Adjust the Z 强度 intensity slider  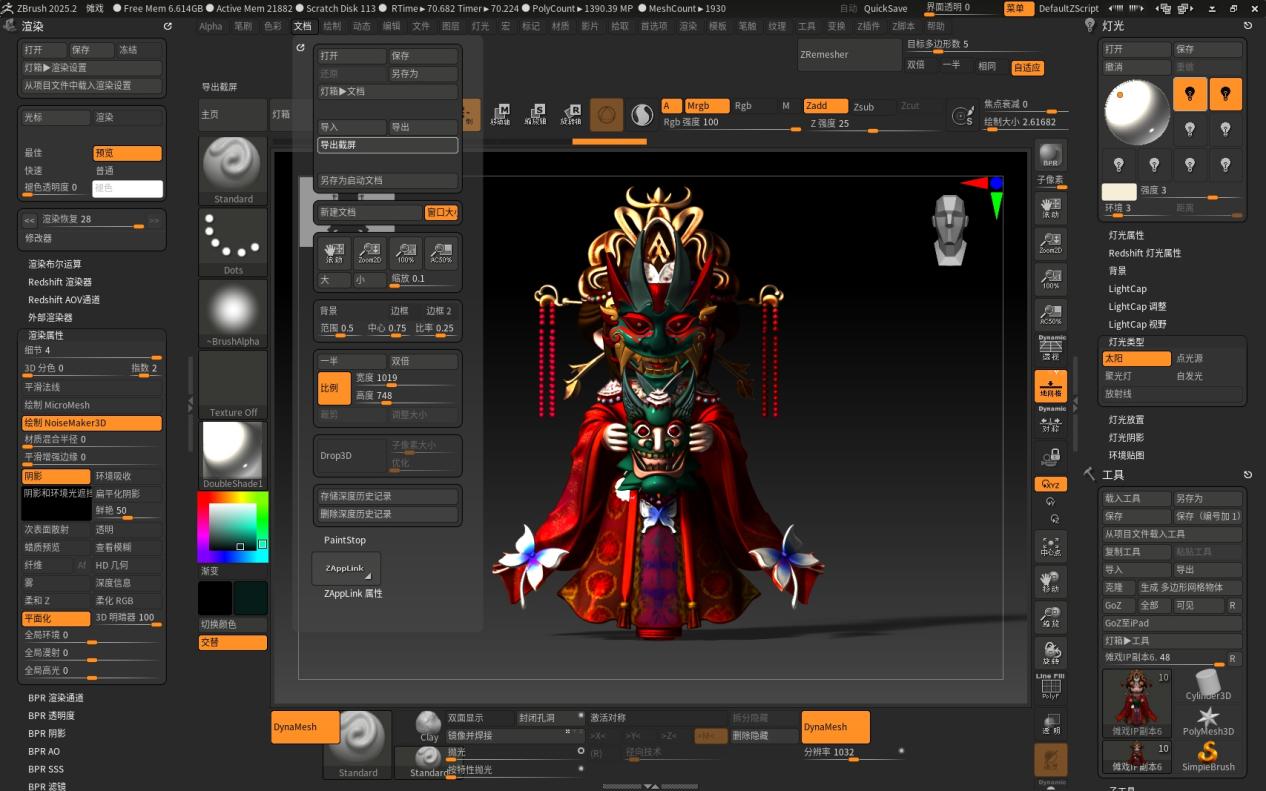(872, 124)
